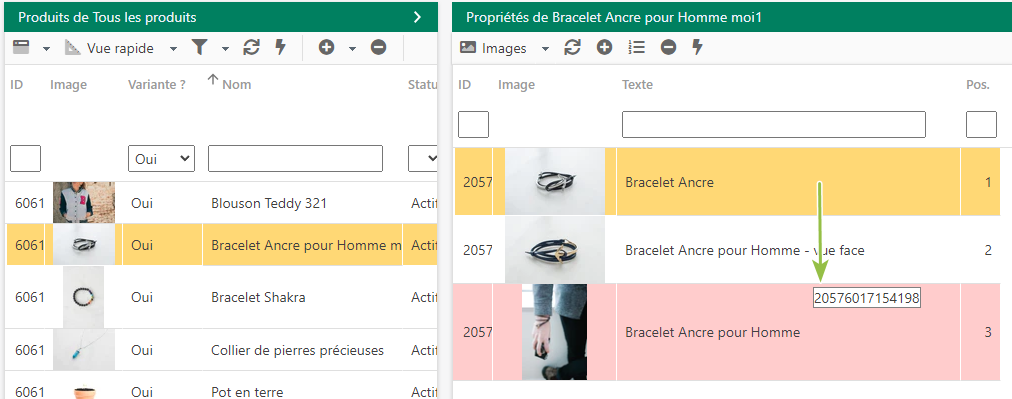
Task: Click the Nom filter text field
Action: click(x=295, y=159)
